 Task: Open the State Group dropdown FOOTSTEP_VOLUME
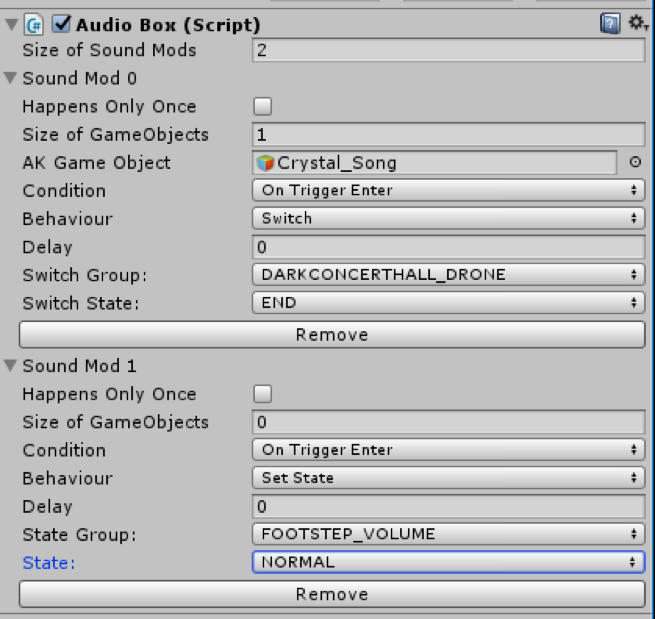tap(449, 534)
